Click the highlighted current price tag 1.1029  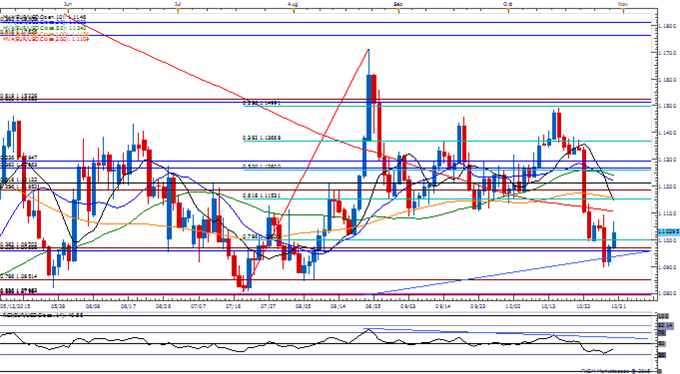click(669, 232)
